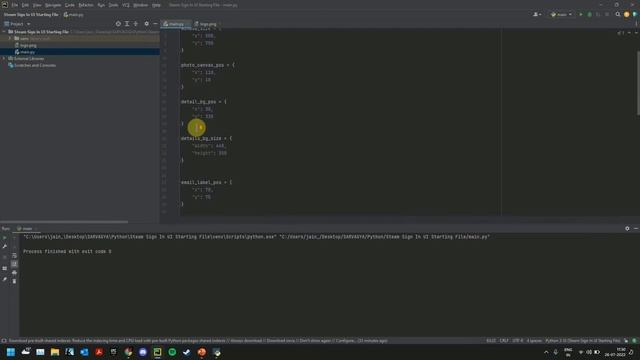Screen dimensions: 640x360
Task: Hide the Project tool window
Action: pos(155,24)
